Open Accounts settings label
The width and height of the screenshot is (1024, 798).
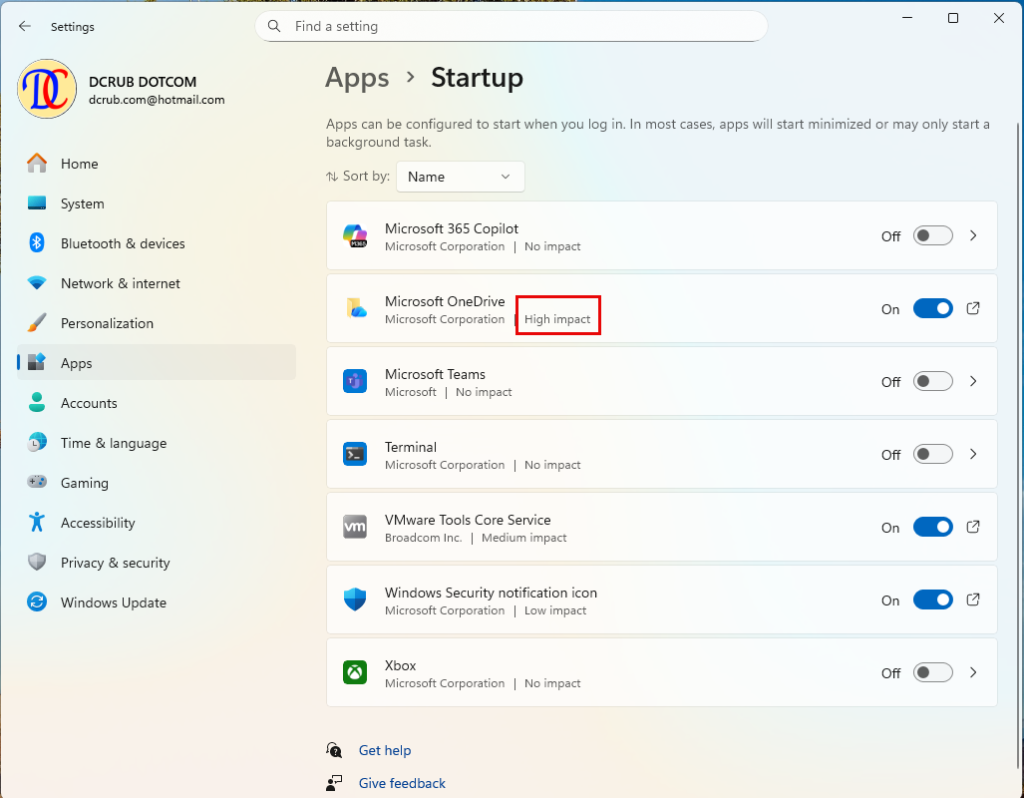click(x=89, y=403)
